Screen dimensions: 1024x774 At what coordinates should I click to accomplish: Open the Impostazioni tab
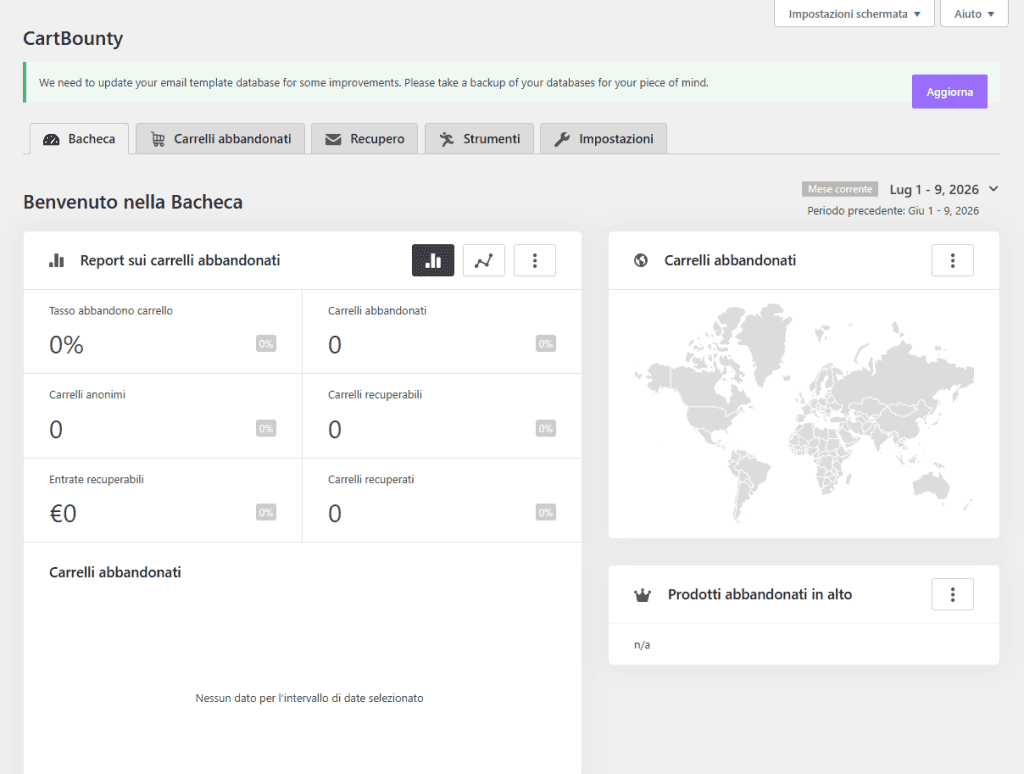pyautogui.click(x=603, y=138)
